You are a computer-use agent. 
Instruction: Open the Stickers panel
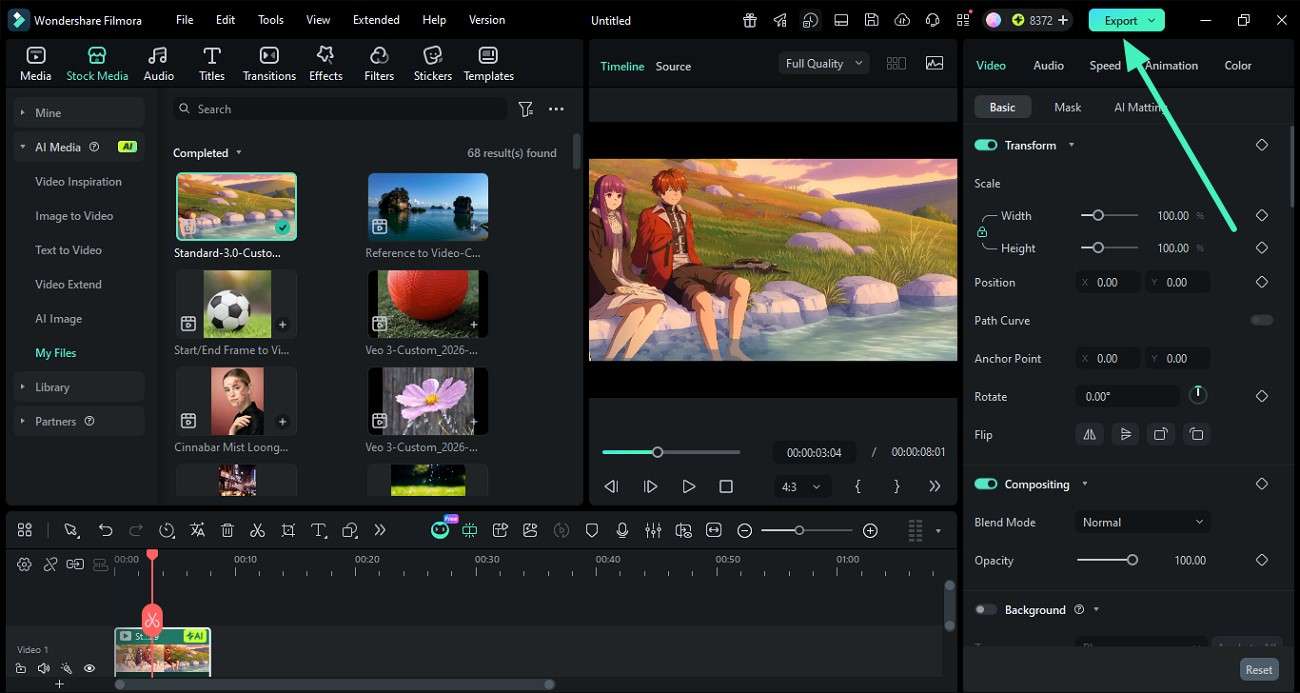click(x=432, y=64)
